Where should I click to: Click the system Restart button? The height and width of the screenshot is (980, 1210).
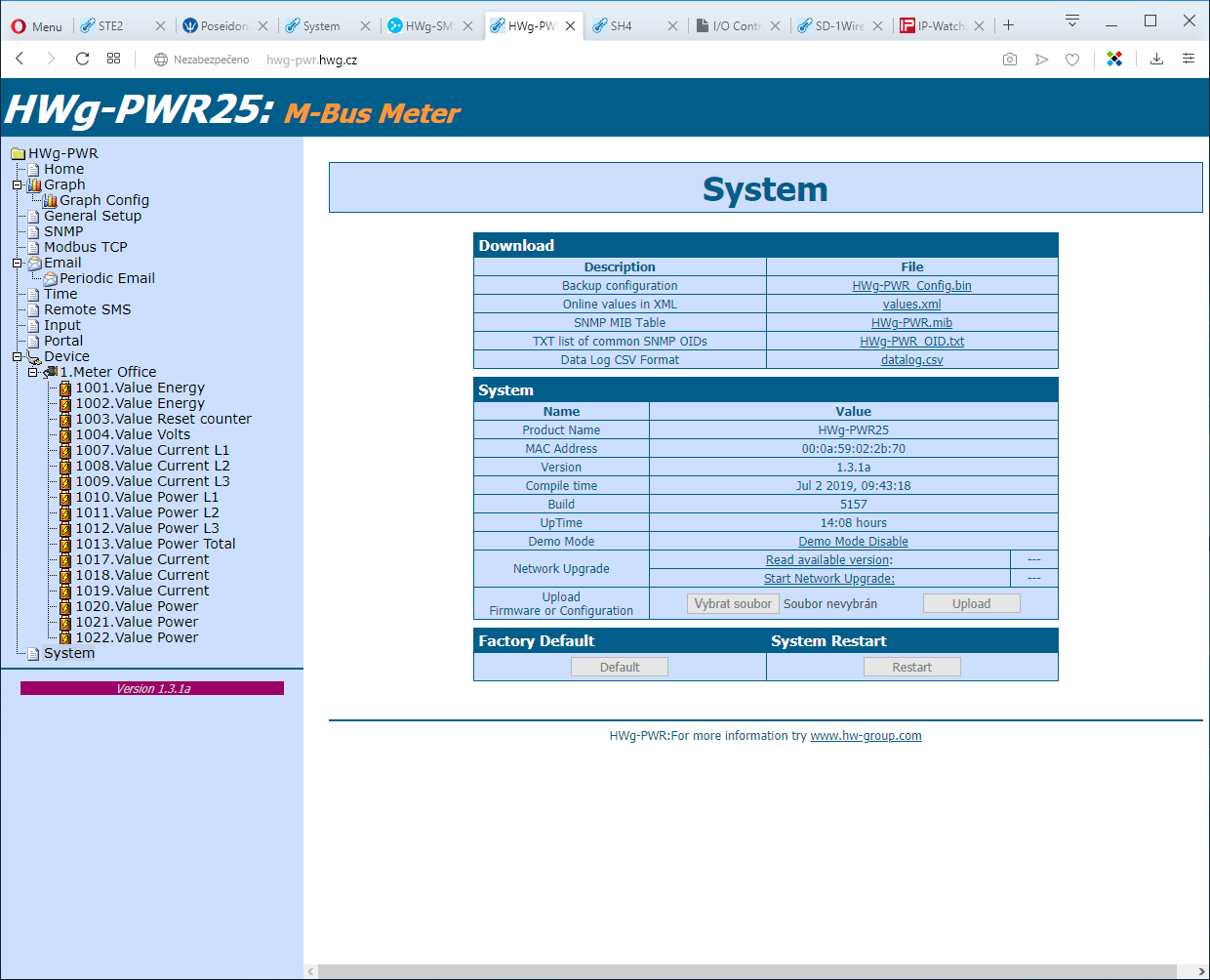point(911,668)
